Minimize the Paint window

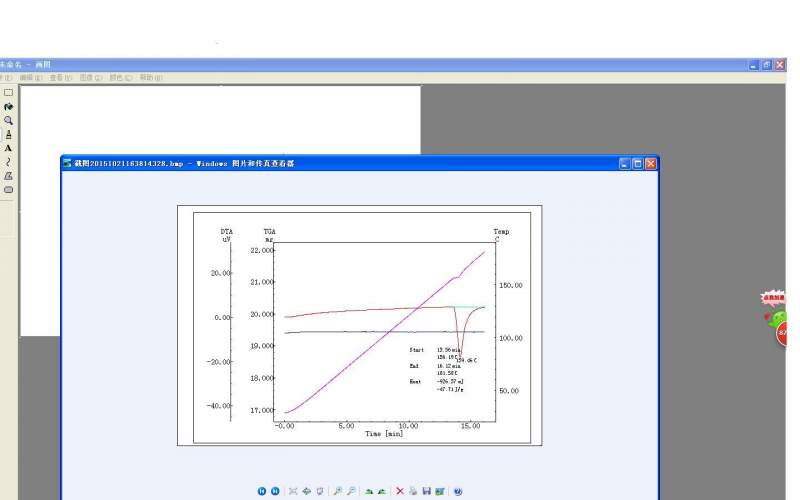tap(754, 65)
